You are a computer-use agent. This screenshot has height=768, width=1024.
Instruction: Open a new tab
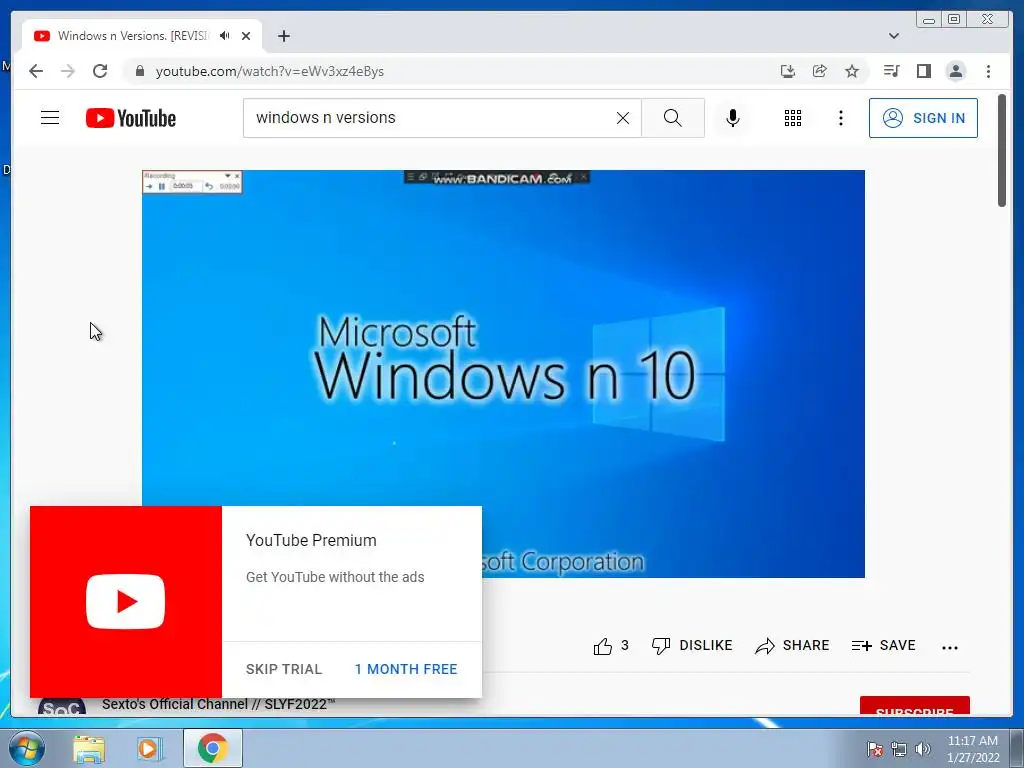(283, 36)
